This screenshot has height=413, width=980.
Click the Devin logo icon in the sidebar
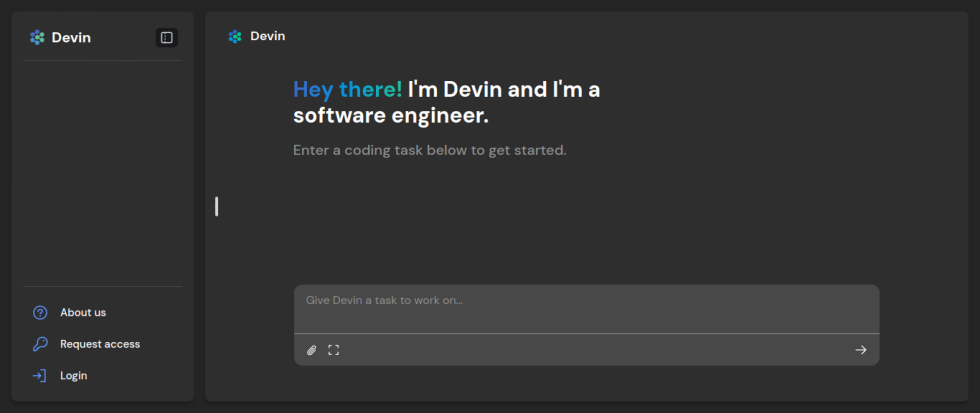coord(37,37)
